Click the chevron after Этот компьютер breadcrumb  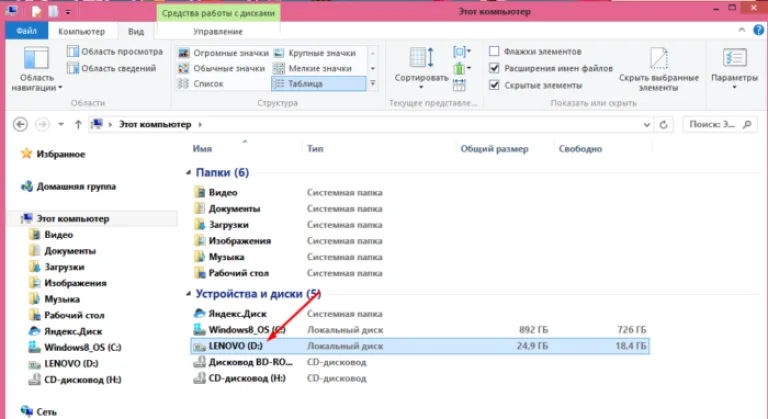200,124
